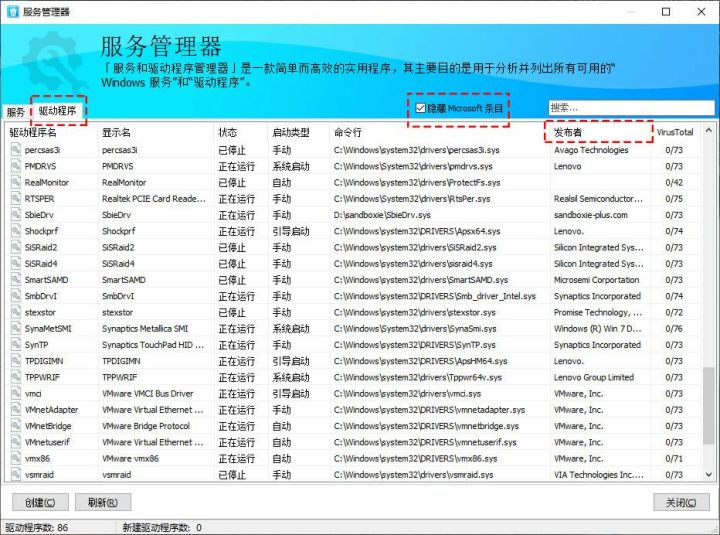
Task: Click the 新建驱动程序数: 0 status bar entry
Action: (162, 528)
